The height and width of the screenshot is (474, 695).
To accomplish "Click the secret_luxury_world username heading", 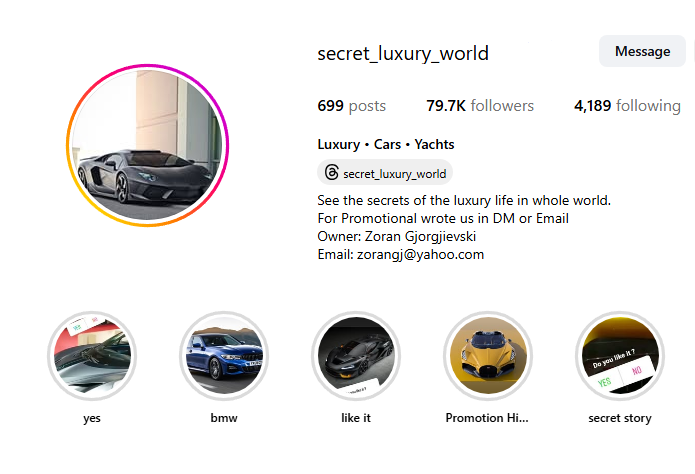I will [403, 53].
